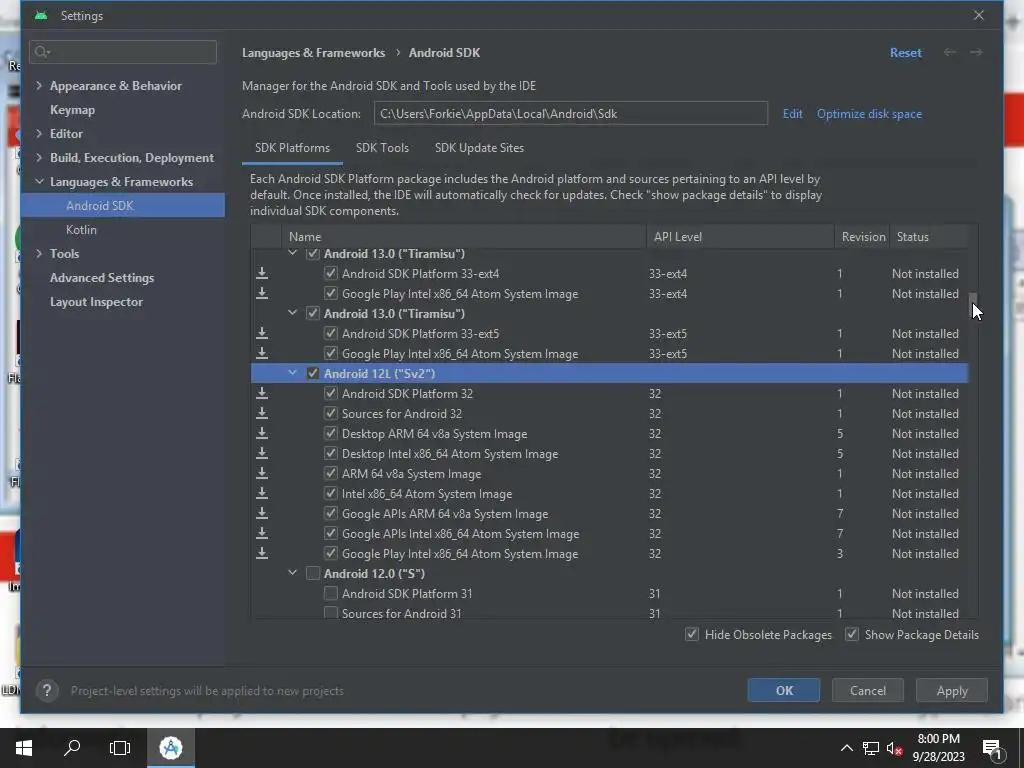The width and height of the screenshot is (1024, 768).
Task: Open the Kotlin settings page
Action: [81, 230]
